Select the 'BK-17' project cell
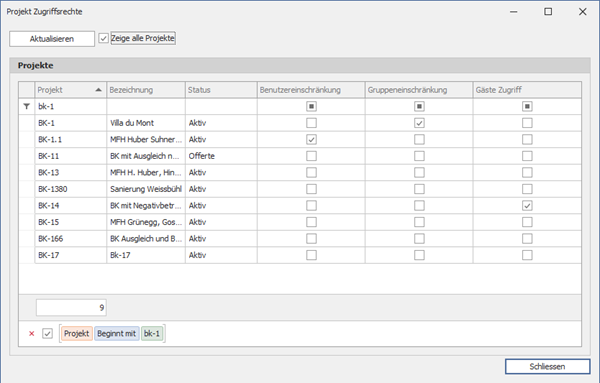Viewport: 600px width, 383px height. (x=71, y=255)
